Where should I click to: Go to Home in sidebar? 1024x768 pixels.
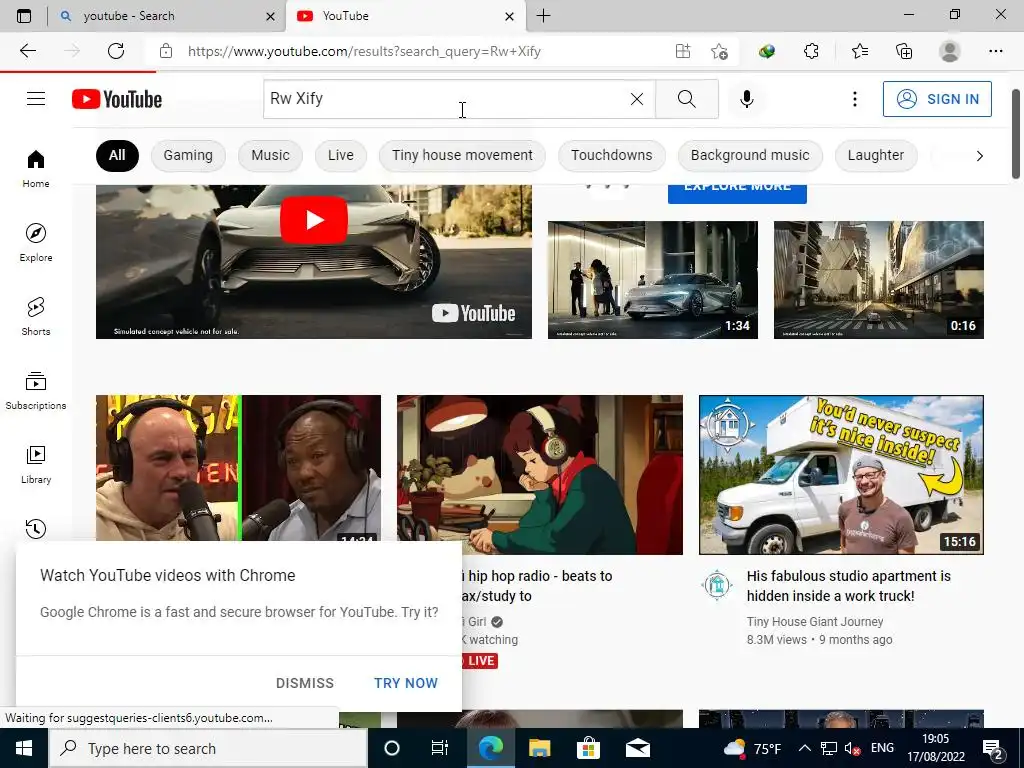[x=36, y=168]
